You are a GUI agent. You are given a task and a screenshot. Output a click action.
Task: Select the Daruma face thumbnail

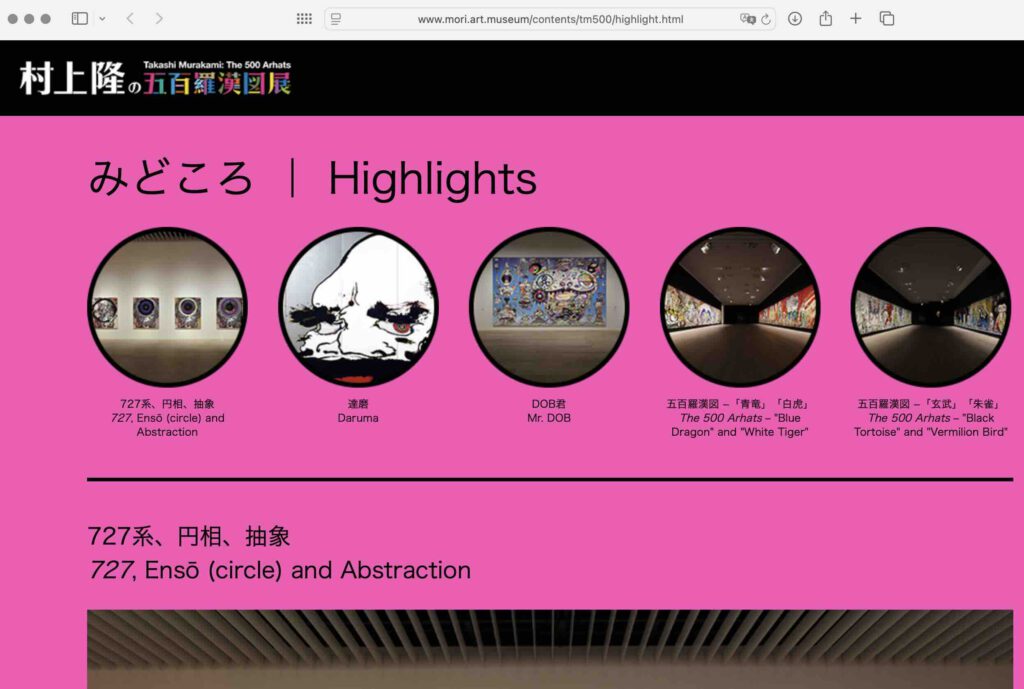coord(358,307)
